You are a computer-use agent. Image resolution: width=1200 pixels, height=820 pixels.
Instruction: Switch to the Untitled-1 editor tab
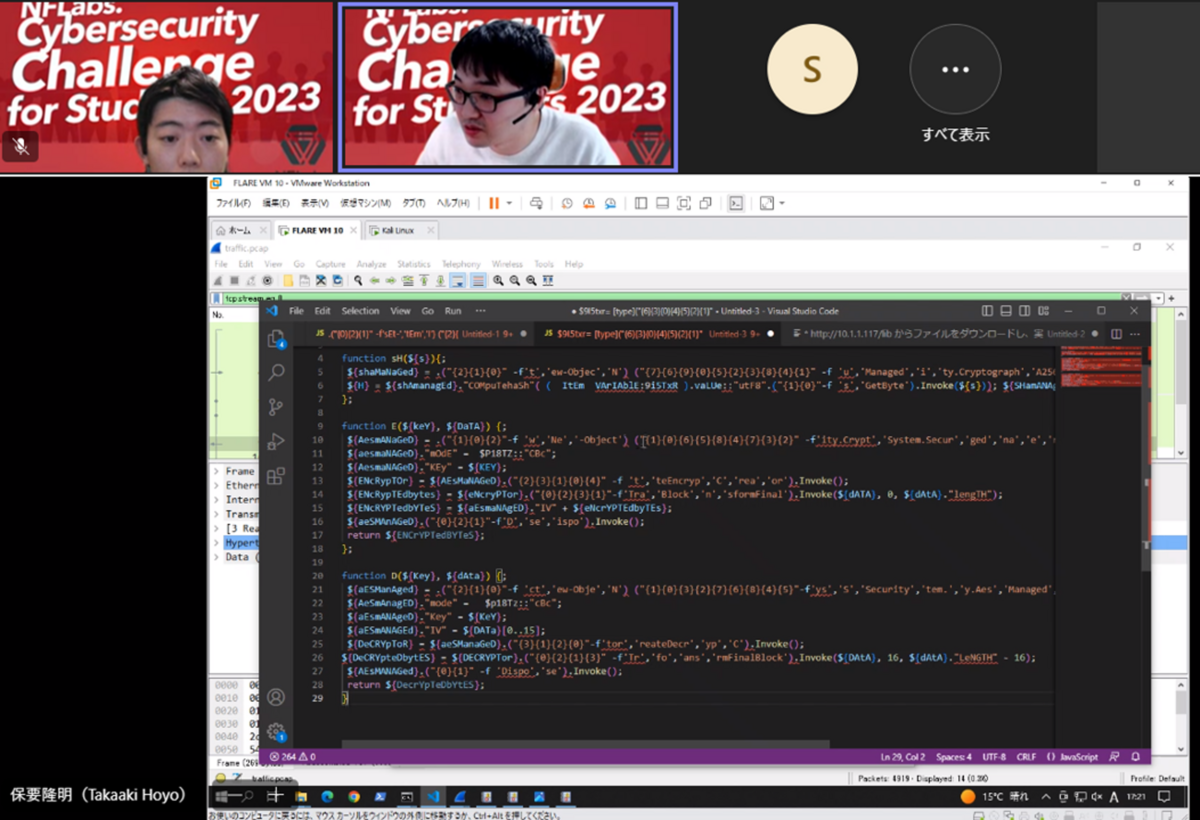click(x=421, y=334)
